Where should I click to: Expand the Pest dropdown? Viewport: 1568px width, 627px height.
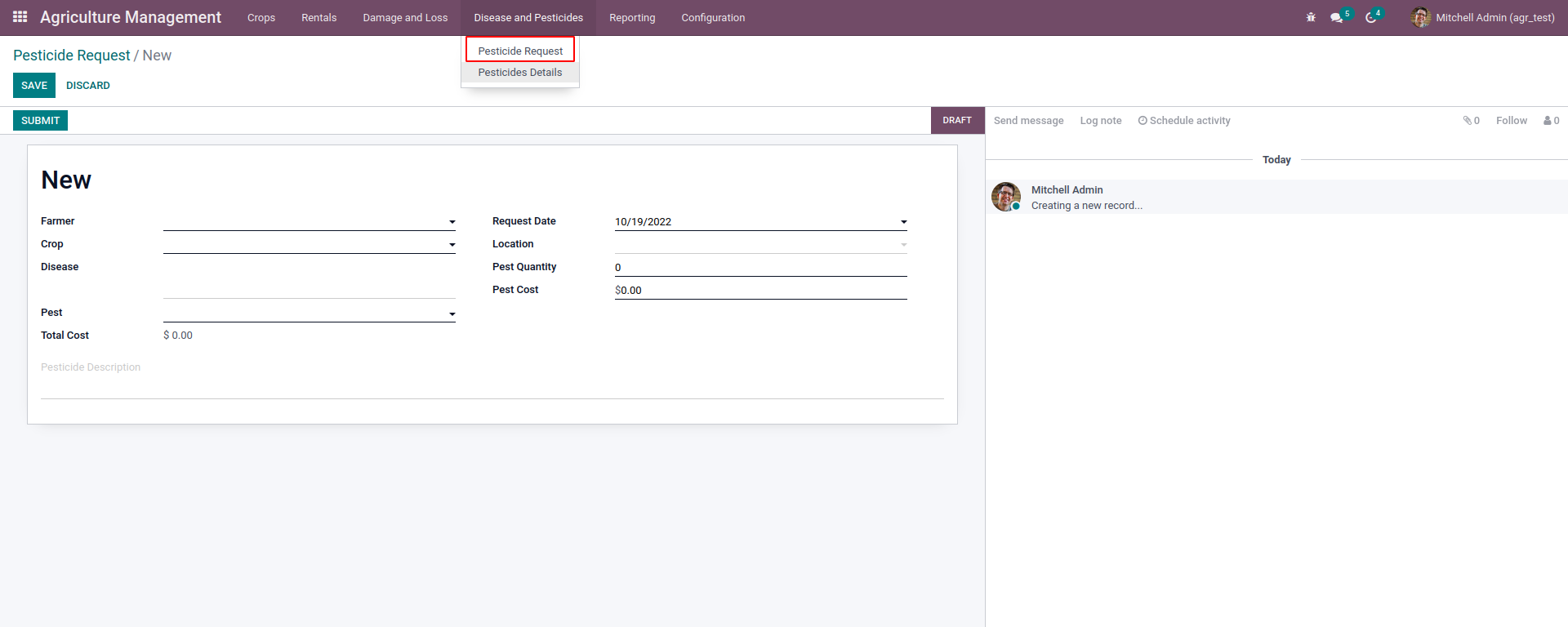click(452, 314)
